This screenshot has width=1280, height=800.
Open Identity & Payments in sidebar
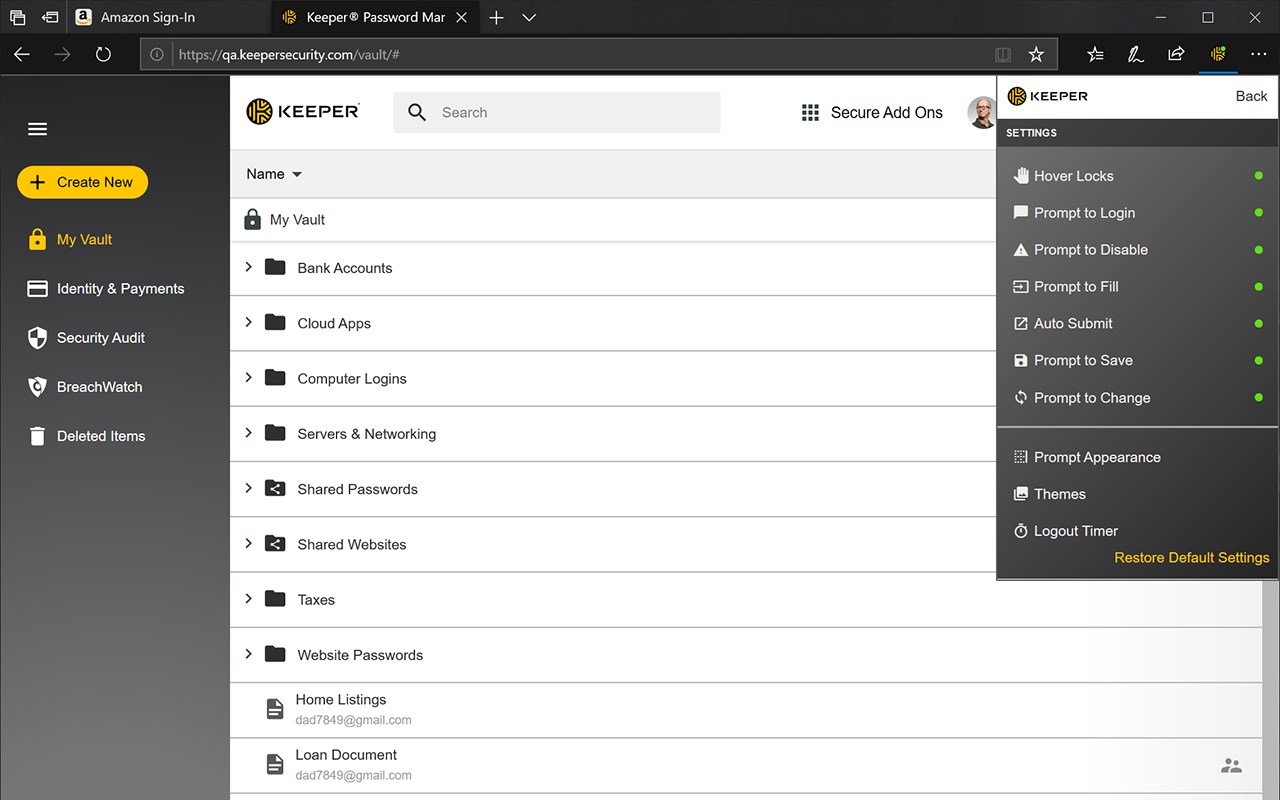pos(106,289)
